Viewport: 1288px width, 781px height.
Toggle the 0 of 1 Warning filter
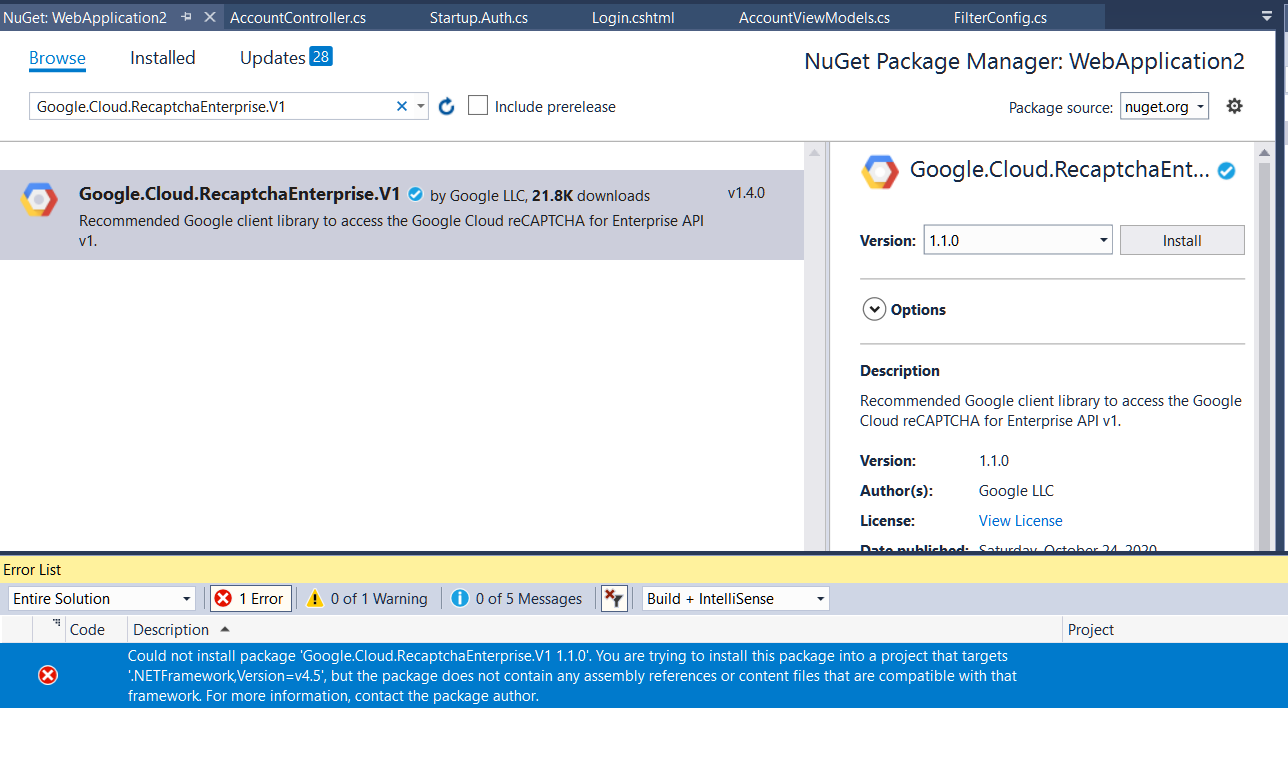pos(367,599)
